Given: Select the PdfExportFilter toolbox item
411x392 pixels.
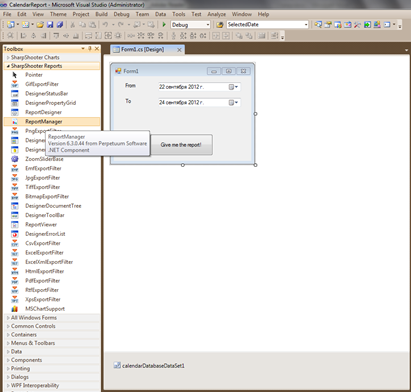Looking at the screenshot, I should [52, 280].
